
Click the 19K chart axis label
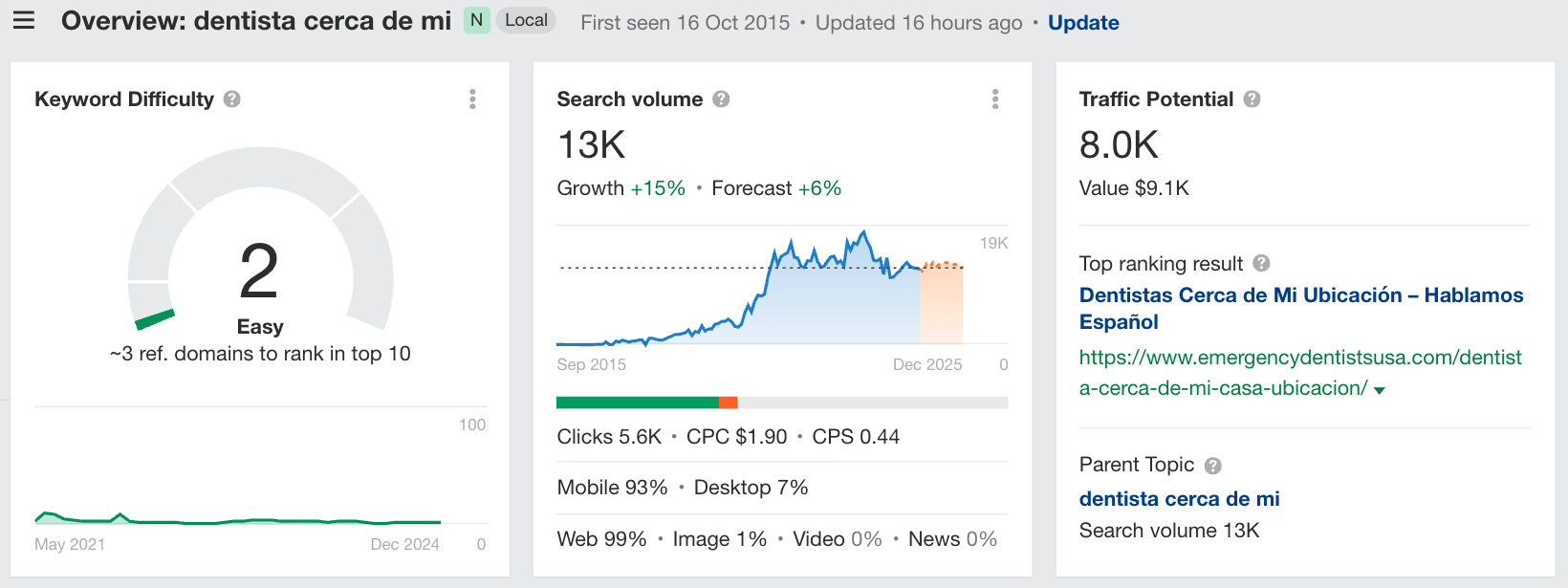993,243
